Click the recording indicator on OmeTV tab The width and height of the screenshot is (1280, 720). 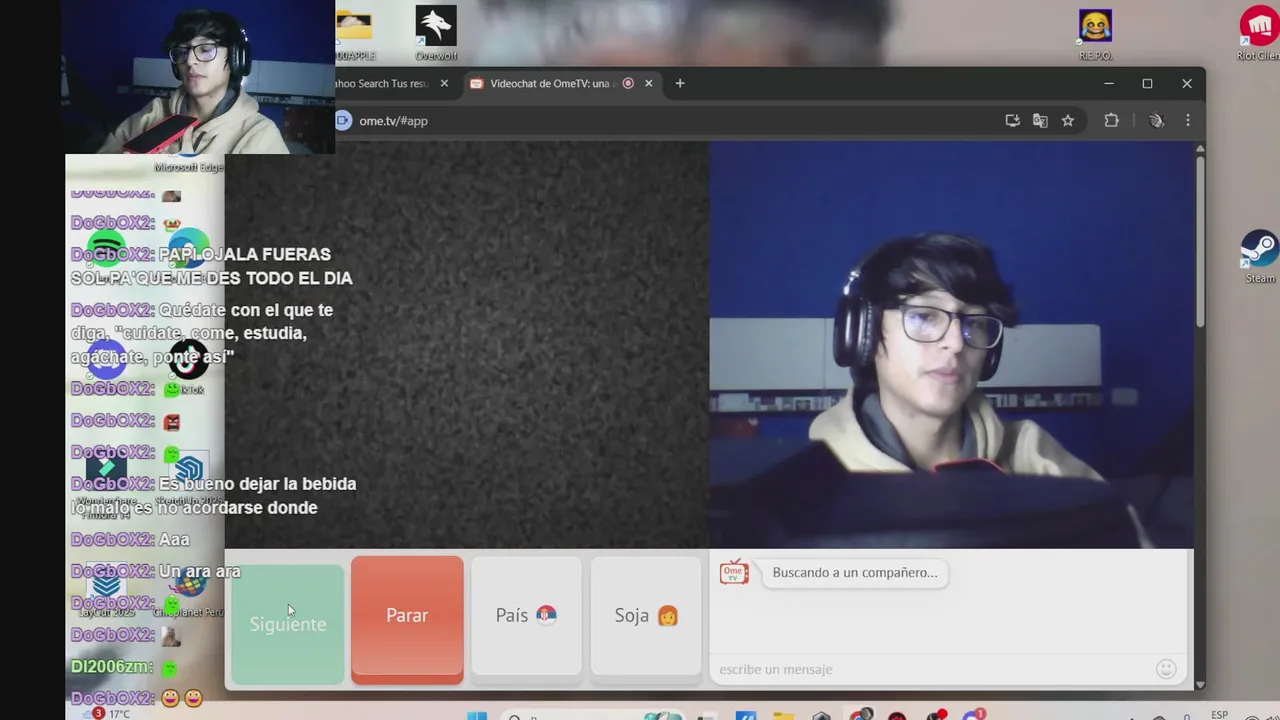point(628,83)
